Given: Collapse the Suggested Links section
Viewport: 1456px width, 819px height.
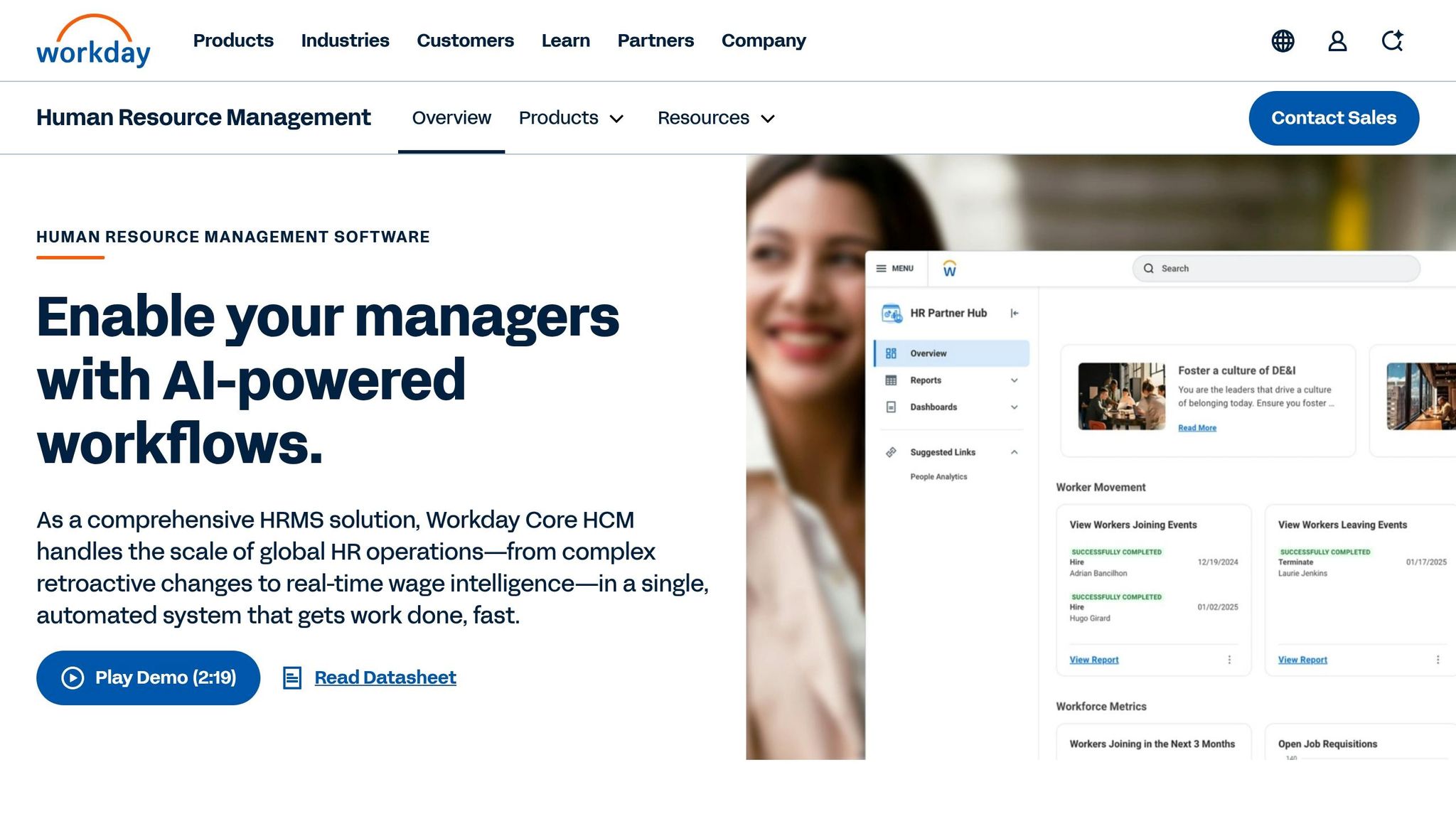Looking at the screenshot, I should (x=1015, y=452).
